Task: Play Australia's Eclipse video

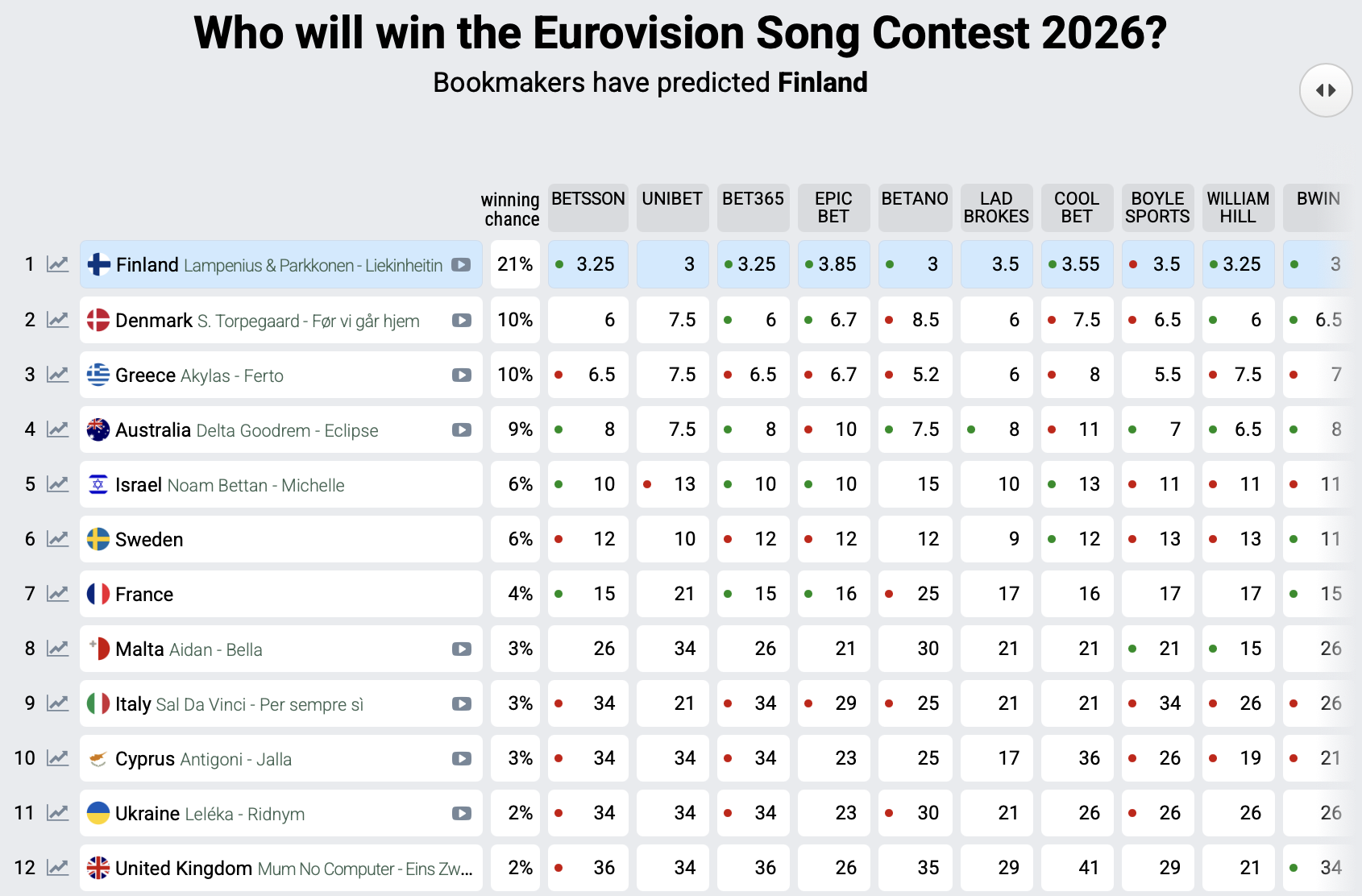Action: 462,430
